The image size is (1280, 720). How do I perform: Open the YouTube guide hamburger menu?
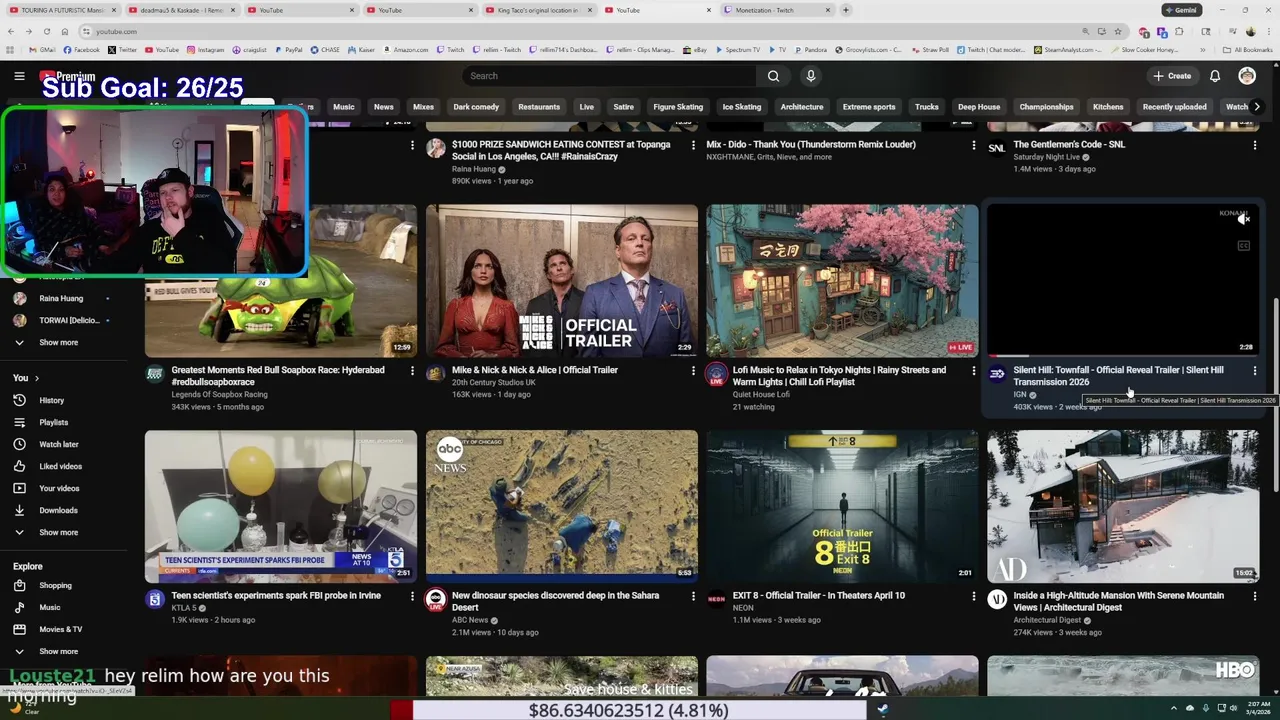click(19, 76)
